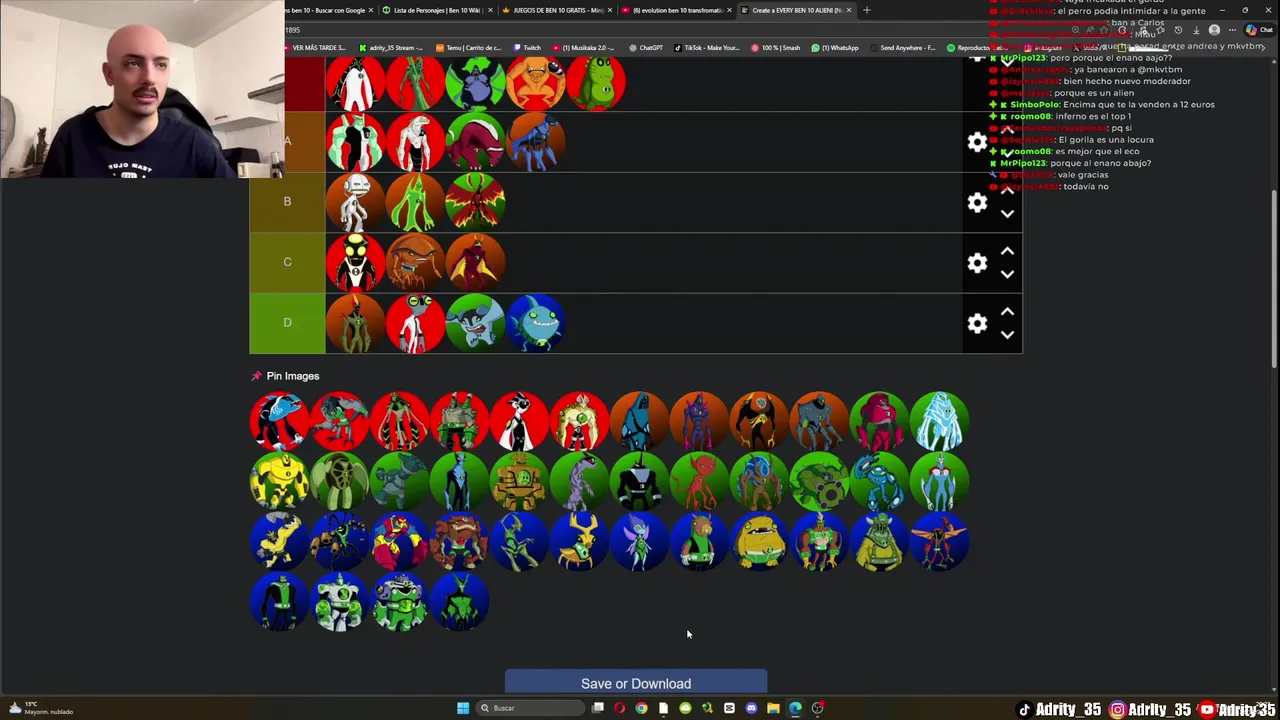
Task: Move tier B row down with arrow
Action: point(1007,214)
